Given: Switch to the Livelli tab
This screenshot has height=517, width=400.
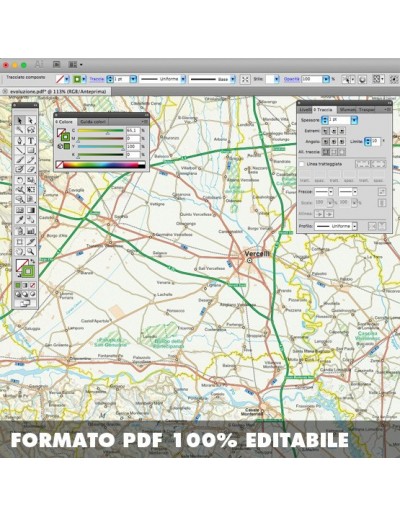Looking at the screenshot, I should [x=305, y=110].
